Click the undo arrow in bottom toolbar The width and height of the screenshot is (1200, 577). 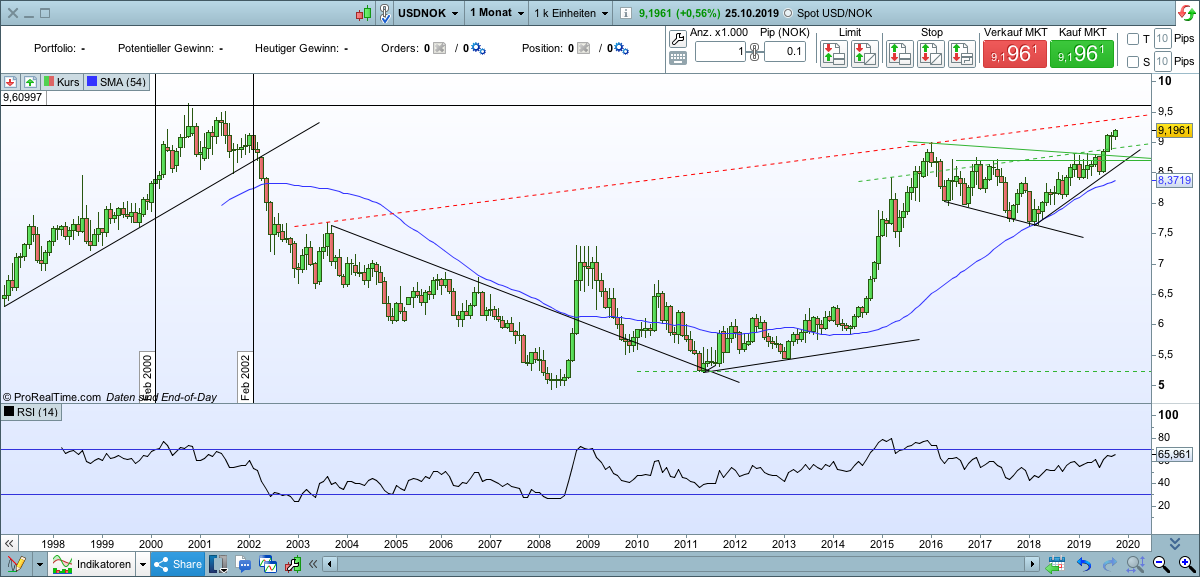(x=1083, y=565)
